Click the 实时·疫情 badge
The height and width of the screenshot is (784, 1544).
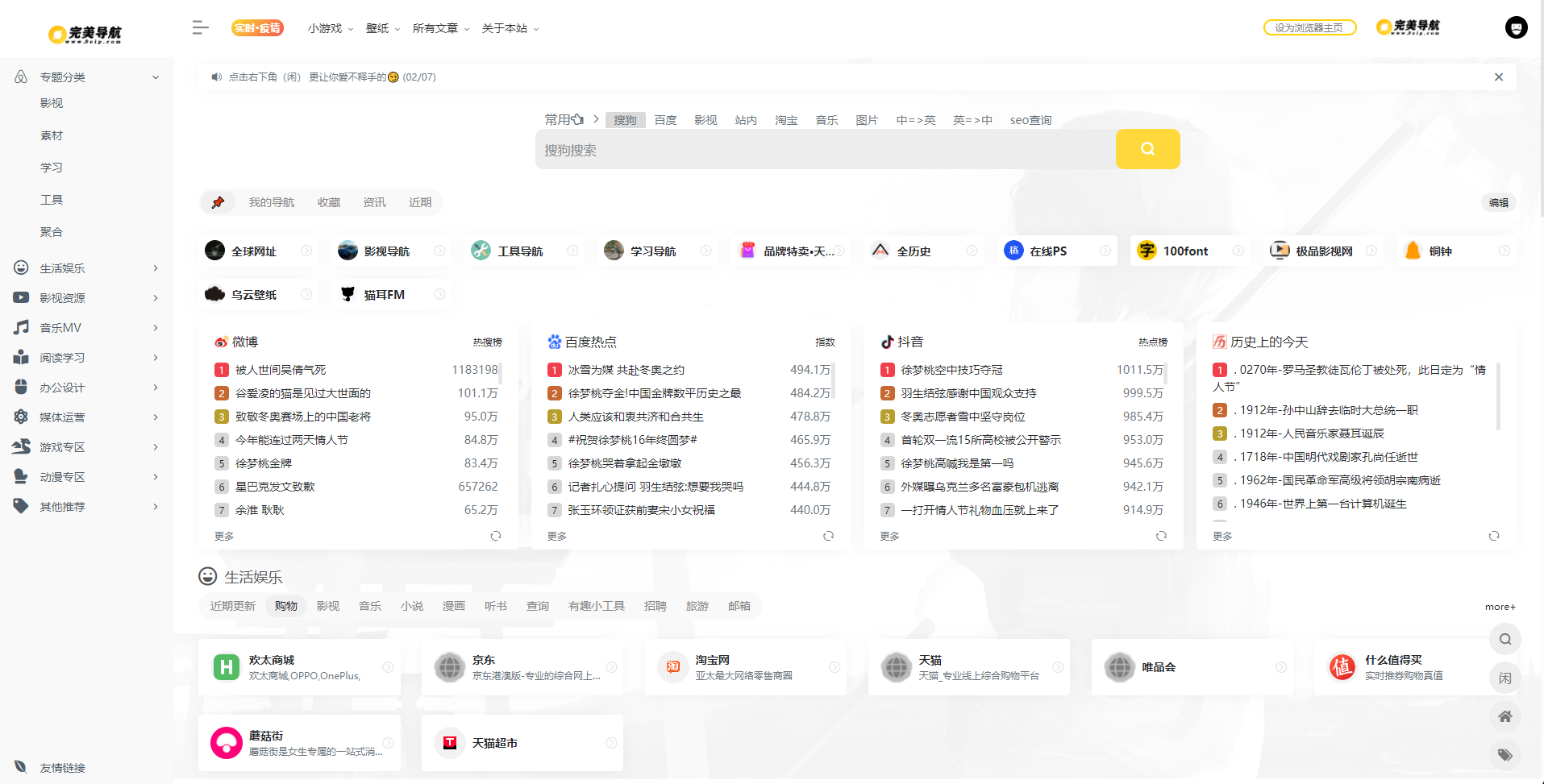point(257,28)
